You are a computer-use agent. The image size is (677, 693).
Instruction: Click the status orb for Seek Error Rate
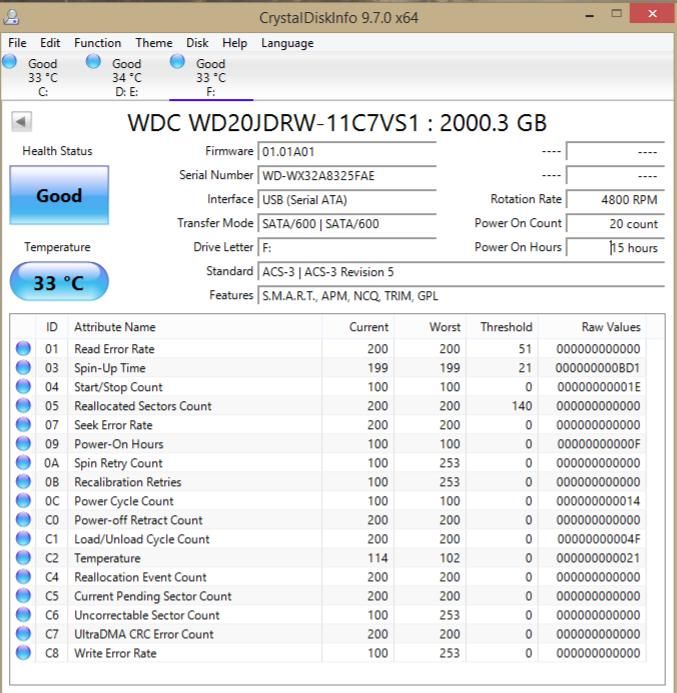pyautogui.click(x=23, y=424)
